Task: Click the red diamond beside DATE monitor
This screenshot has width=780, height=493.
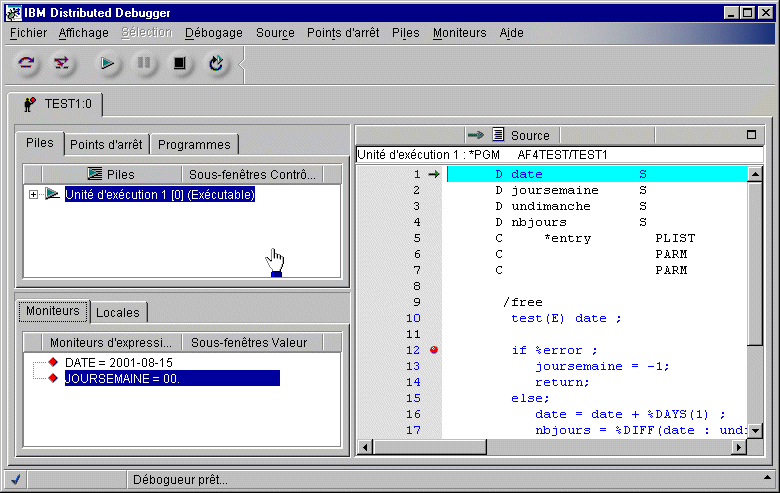Action: (53, 362)
